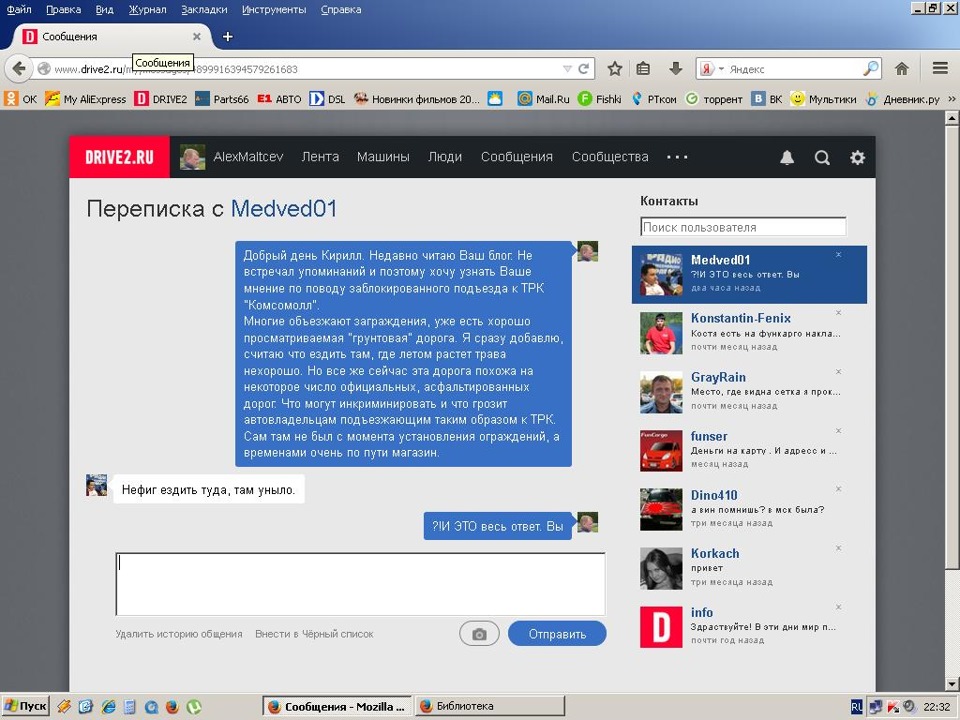The width and height of the screenshot is (960, 720).
Task: Open the Справка menu
Action: (341, 10)
